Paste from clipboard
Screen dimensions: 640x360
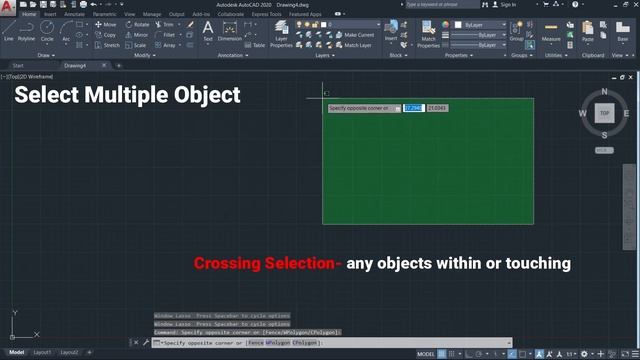click(x=588, y=31)
